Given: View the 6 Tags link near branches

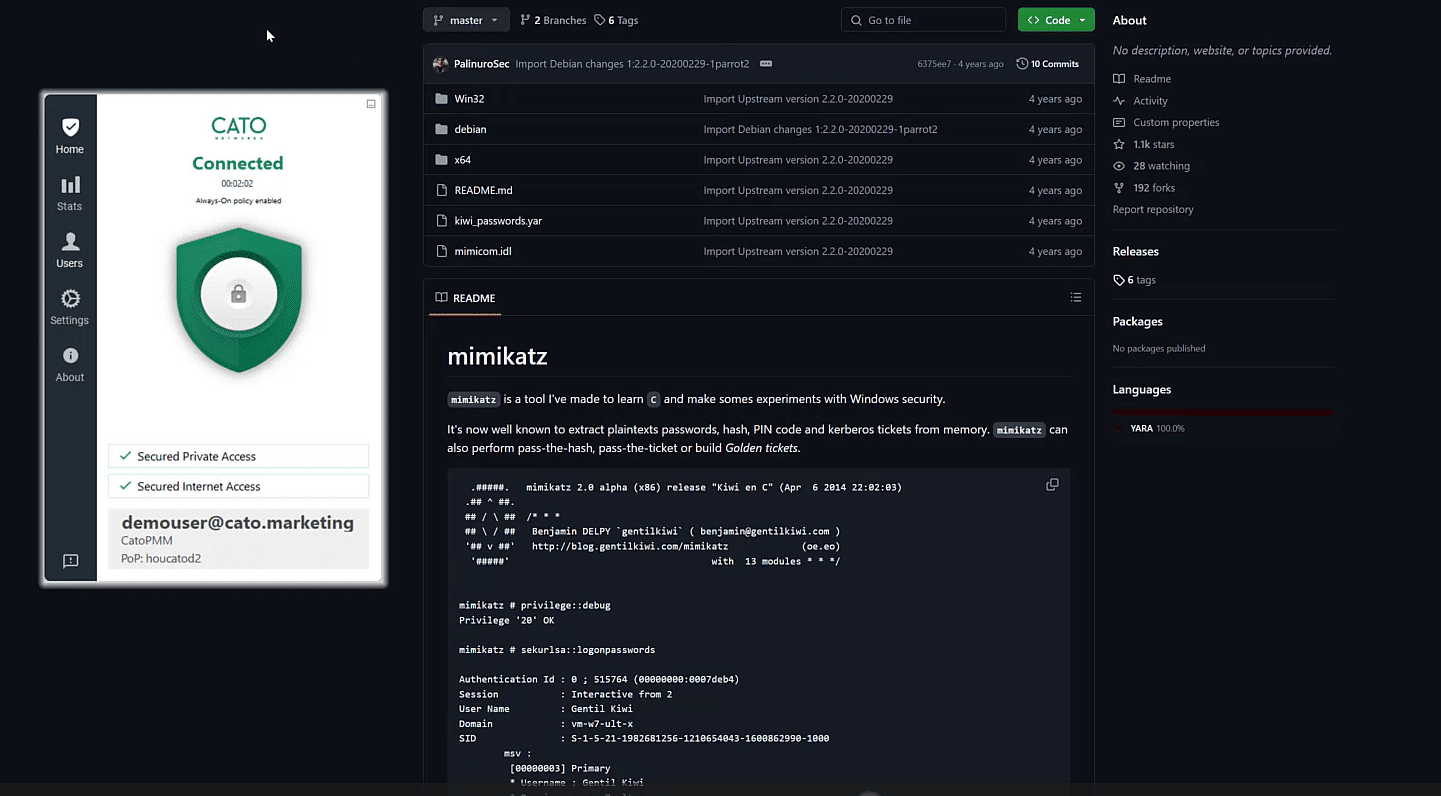Looking at the screenshot, I should coord(616,20).
